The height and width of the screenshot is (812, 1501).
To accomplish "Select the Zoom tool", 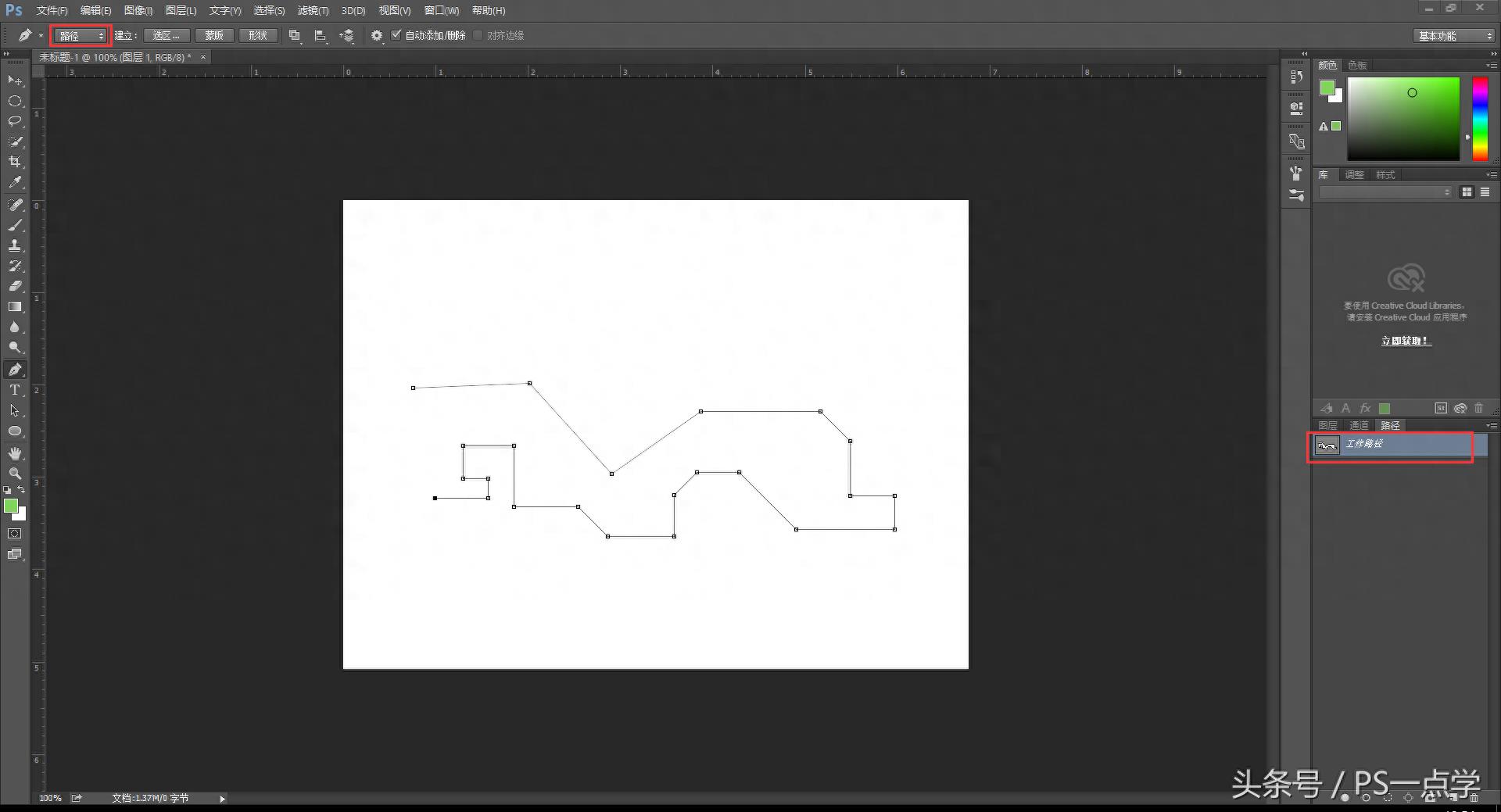I will (15, 474).
